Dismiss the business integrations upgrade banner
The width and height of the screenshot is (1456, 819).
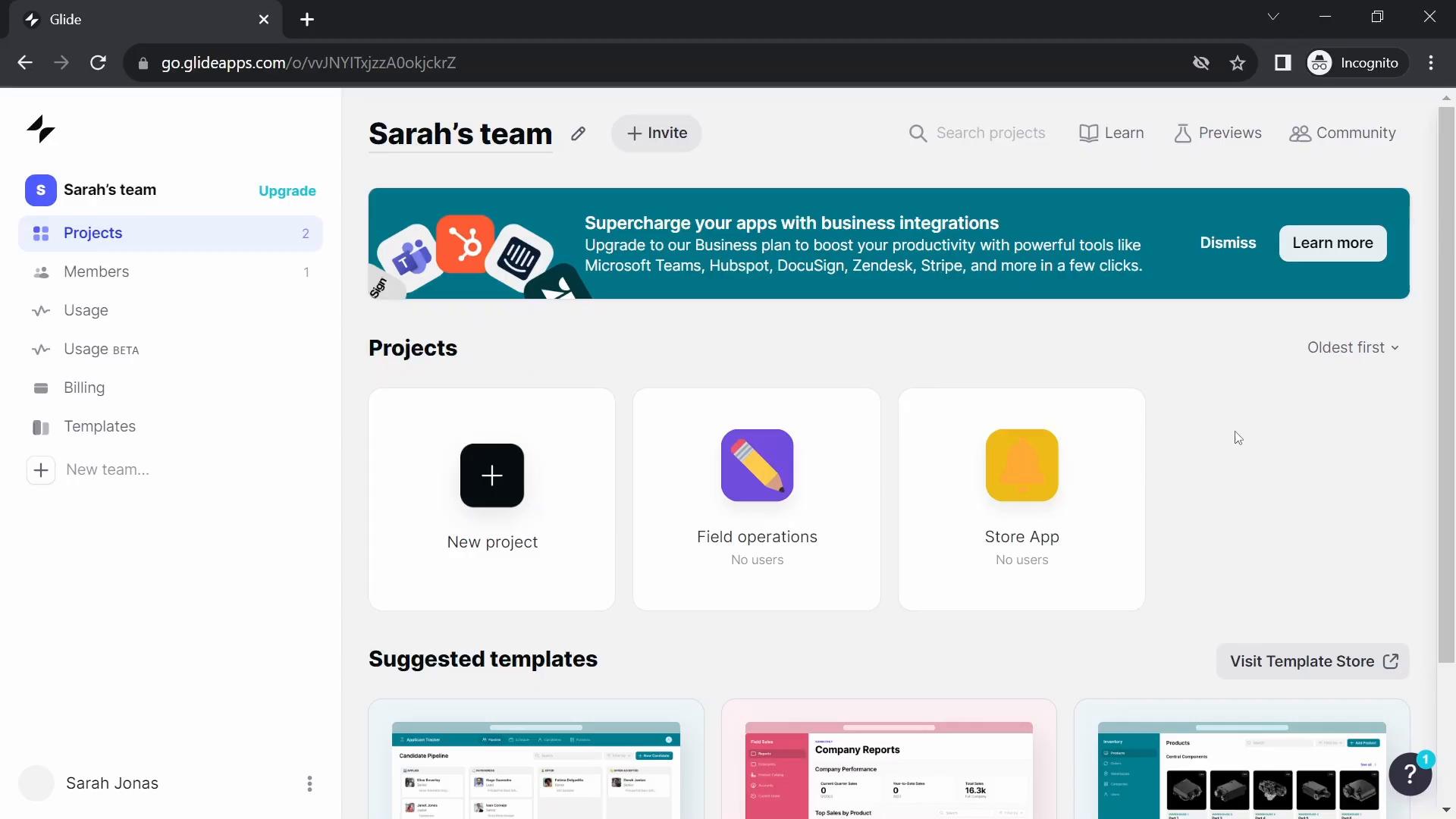coord(1228,242)
